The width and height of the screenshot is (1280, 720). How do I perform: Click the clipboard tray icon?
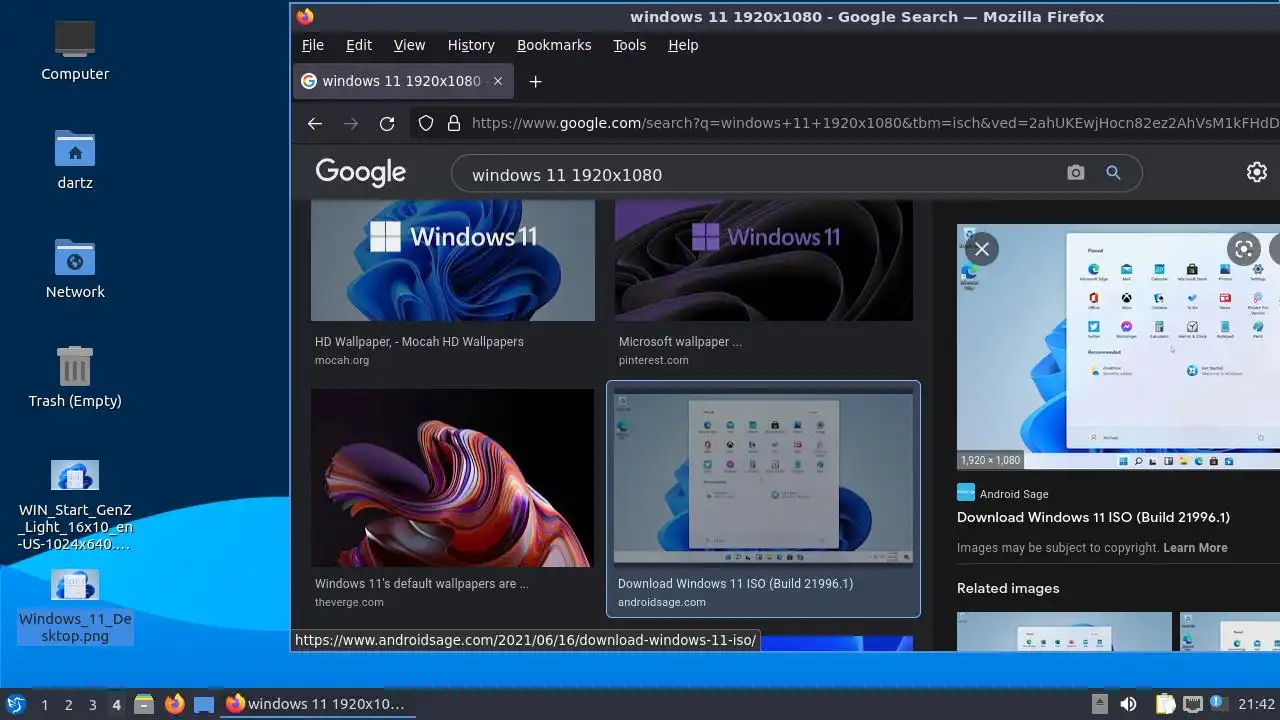coord(1165,704)
